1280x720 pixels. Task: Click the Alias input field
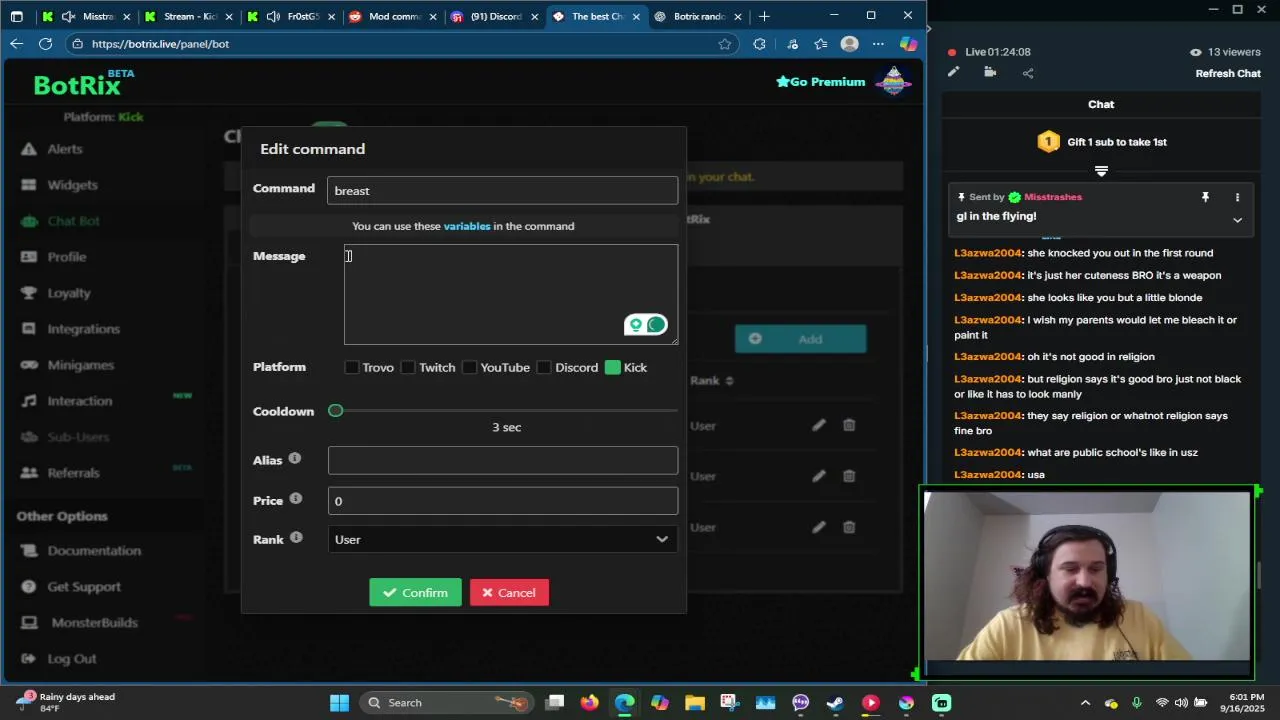click(x=503, y=460)
